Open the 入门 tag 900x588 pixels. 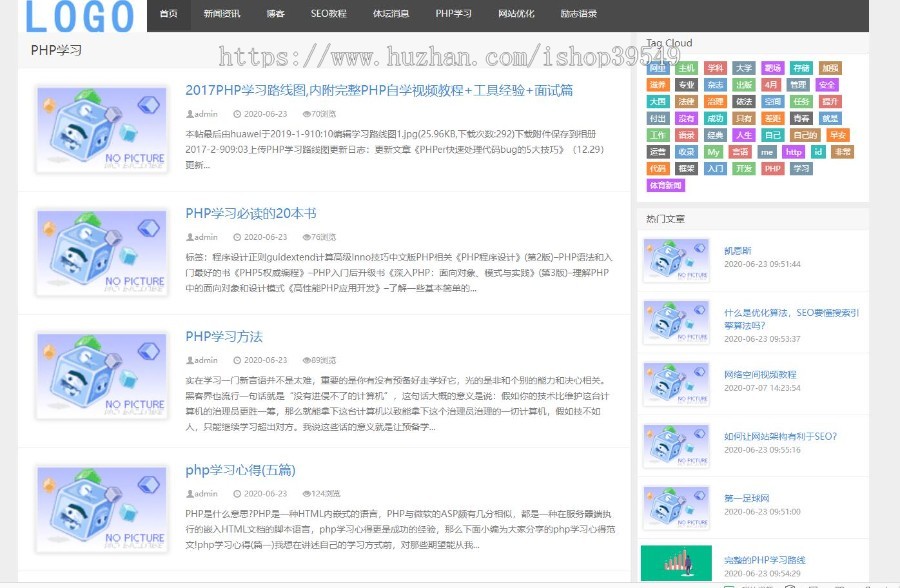[715, 168]
